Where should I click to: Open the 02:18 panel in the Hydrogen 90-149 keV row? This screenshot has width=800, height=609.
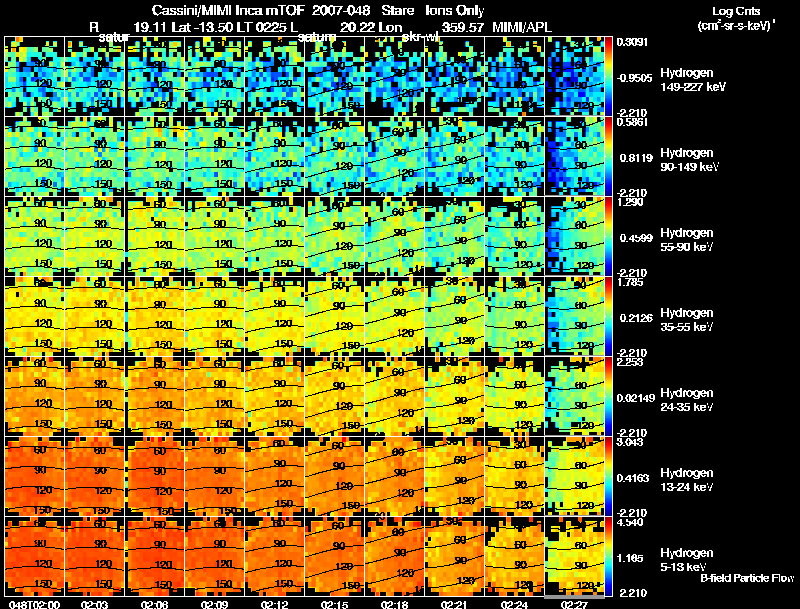[x=395, y=156]
